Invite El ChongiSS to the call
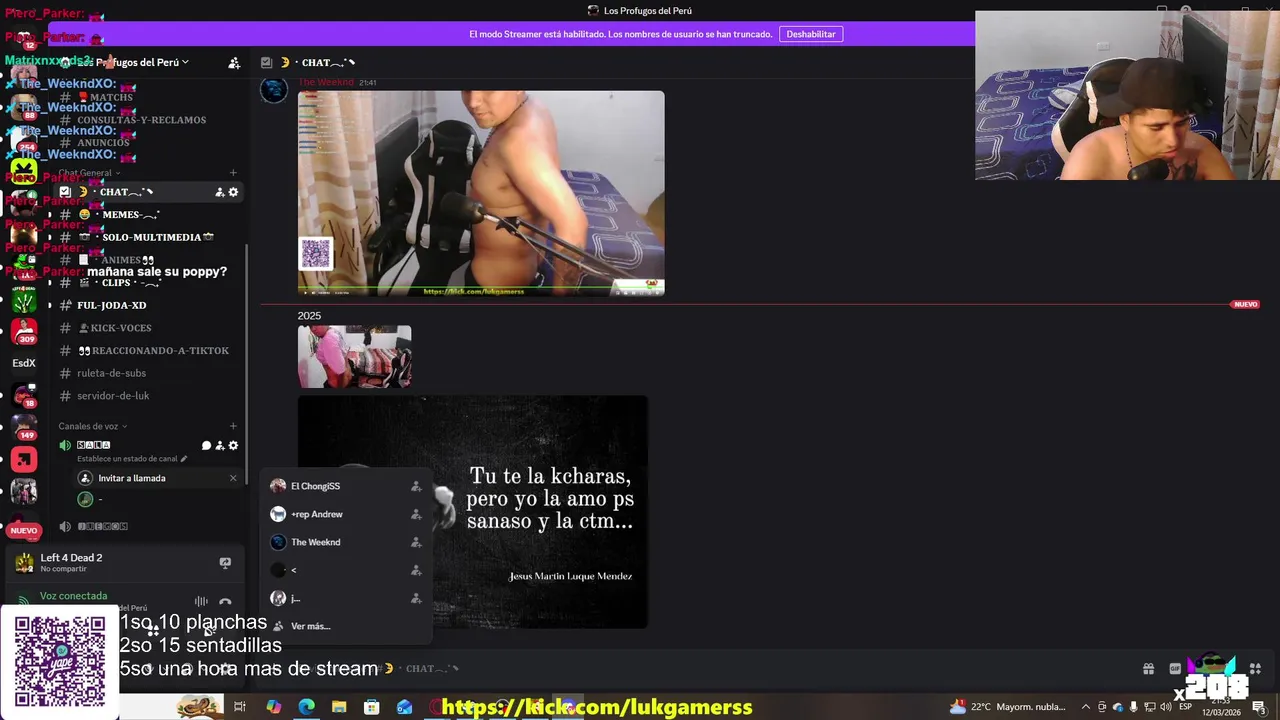The height and width of the screenshot is (720, 1280). coord(416,486)
